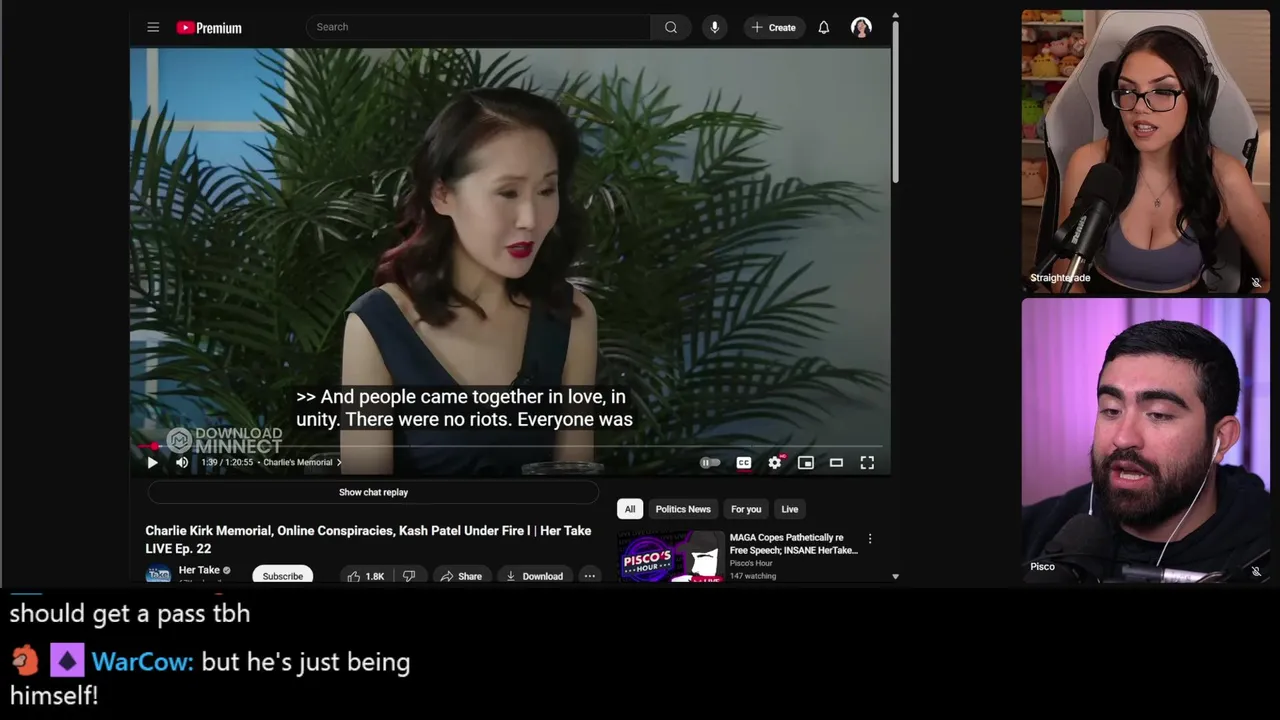Download the video

pyautogui.click(x=535, y=576)
